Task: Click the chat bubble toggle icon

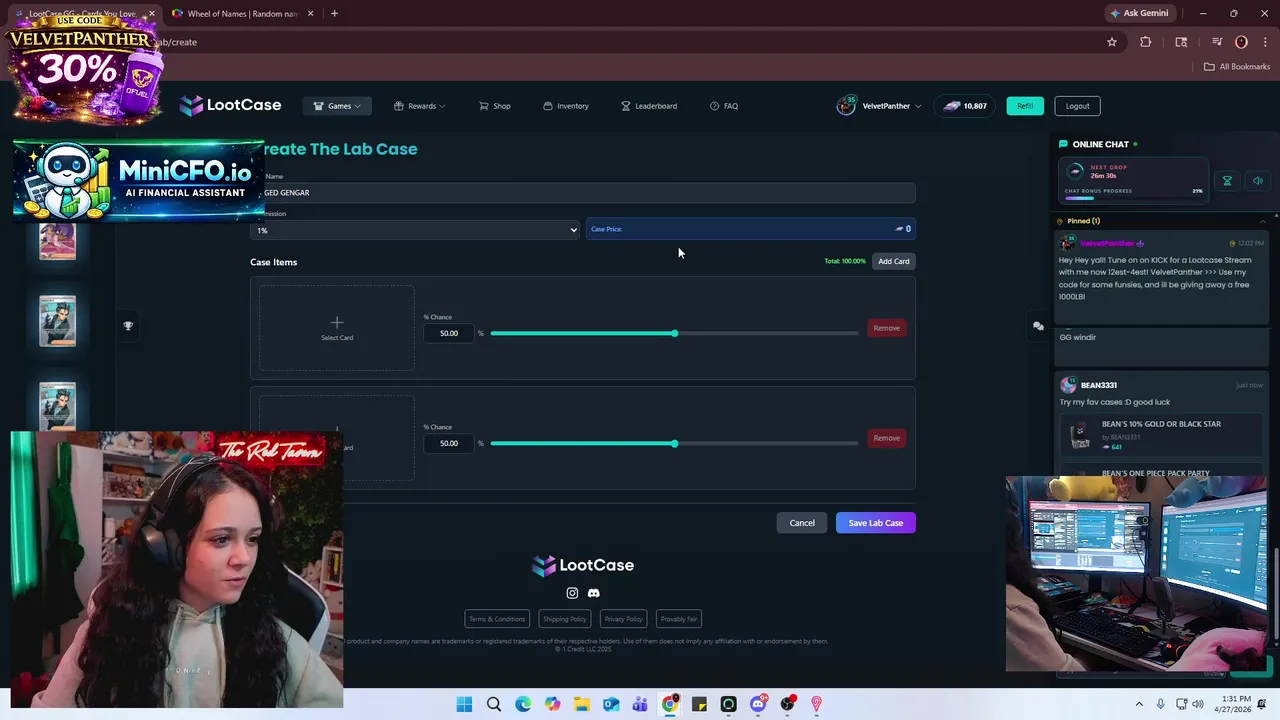Action: [x=1038, y=326]
